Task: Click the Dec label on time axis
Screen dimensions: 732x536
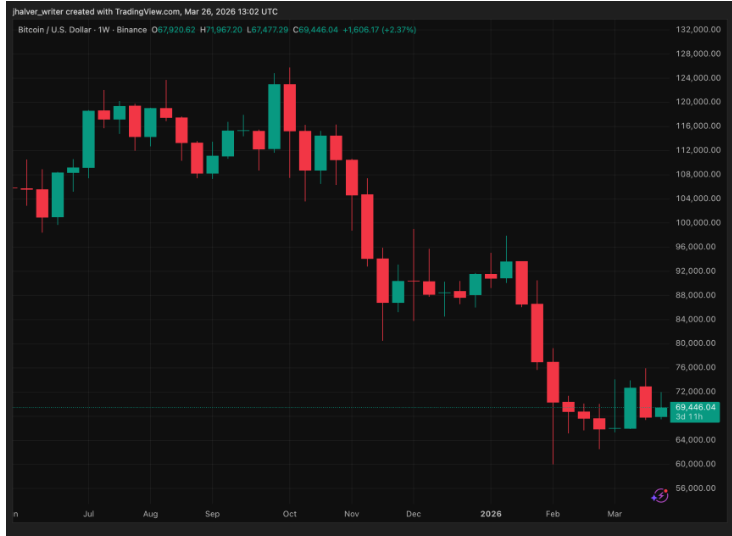Action: (x=413, y=513)
